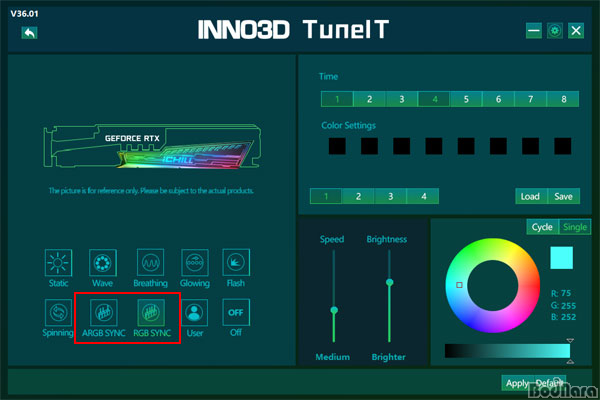Click the V36.01 version label
This screenshot has height=400, width=600.
(x=24, y=14)
